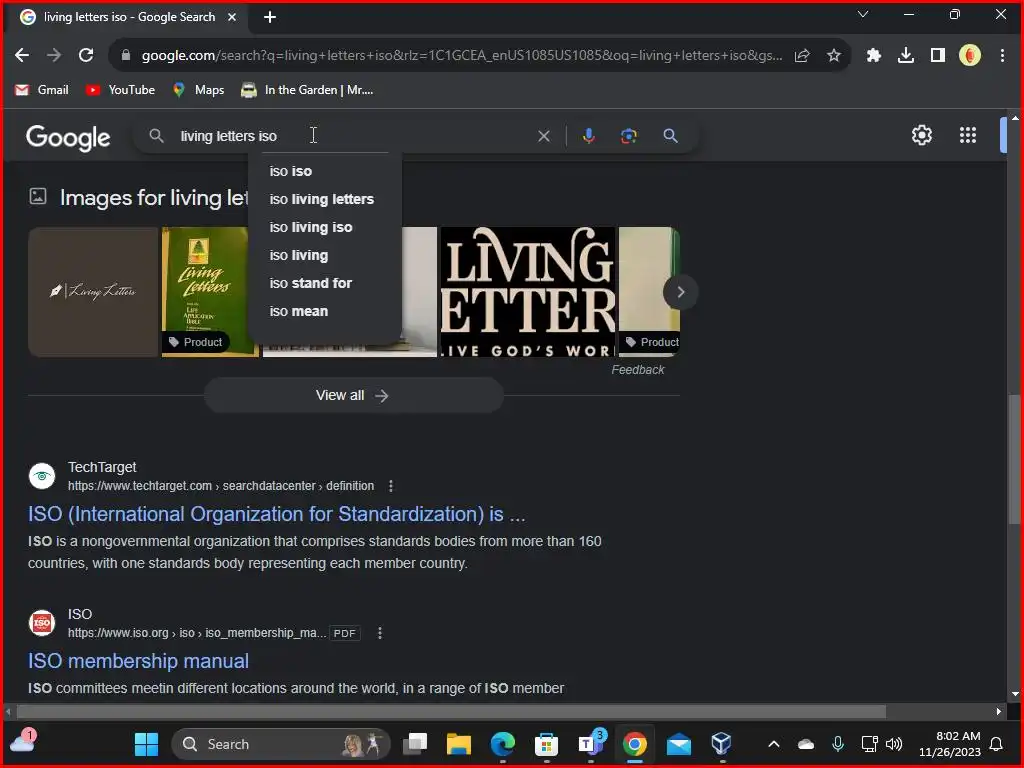The width and height of the screenshot is (1024, 768).
Task: Open the Chrome extensions puzzle icon
Action: click(874, 56)
